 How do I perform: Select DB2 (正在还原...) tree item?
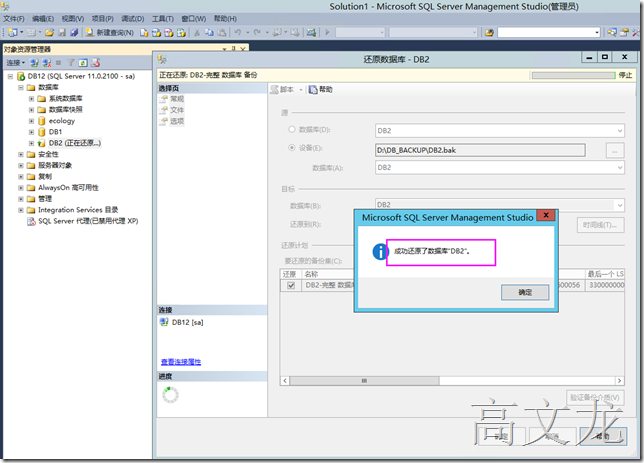point(74,143)
